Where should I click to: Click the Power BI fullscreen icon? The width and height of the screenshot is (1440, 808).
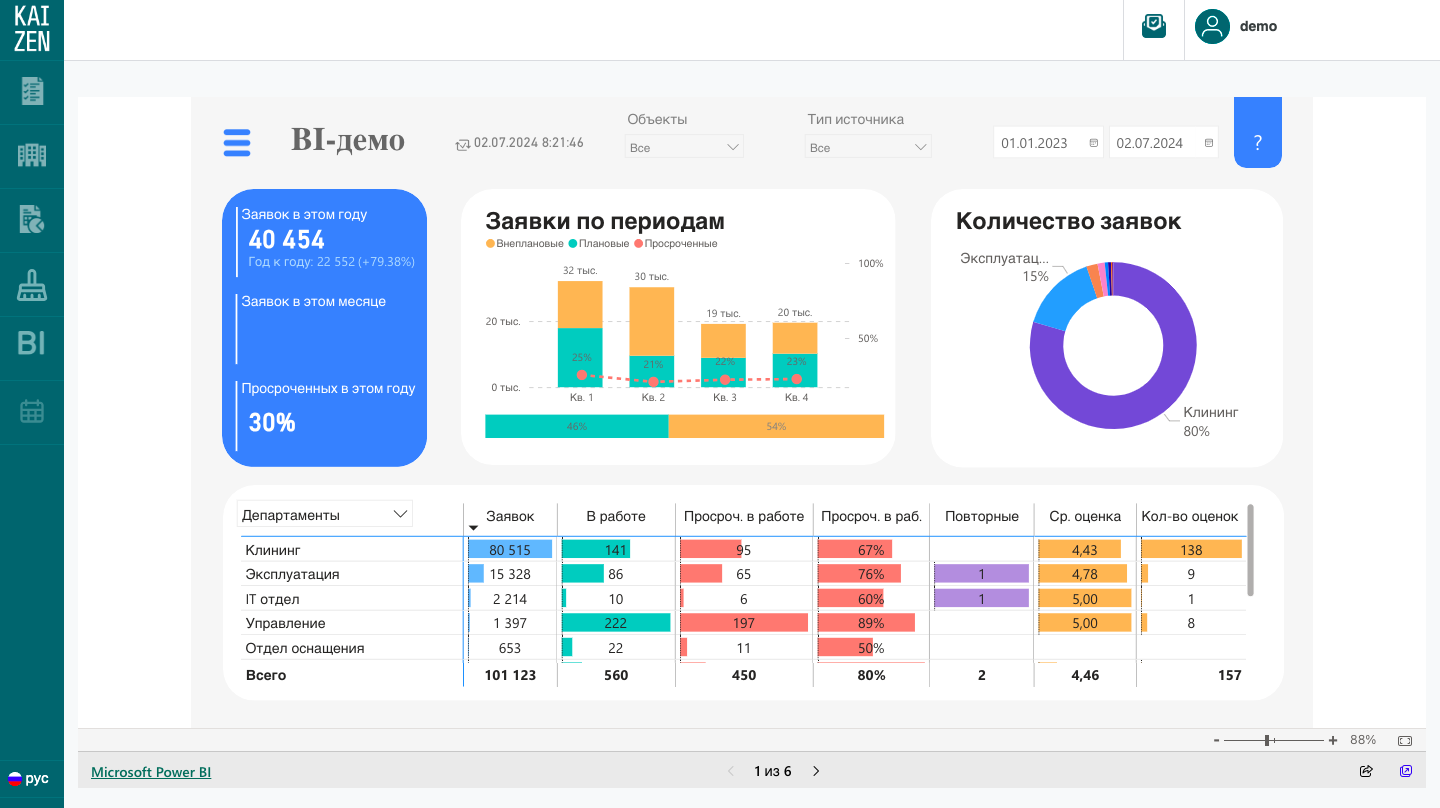click(1406, 771)
